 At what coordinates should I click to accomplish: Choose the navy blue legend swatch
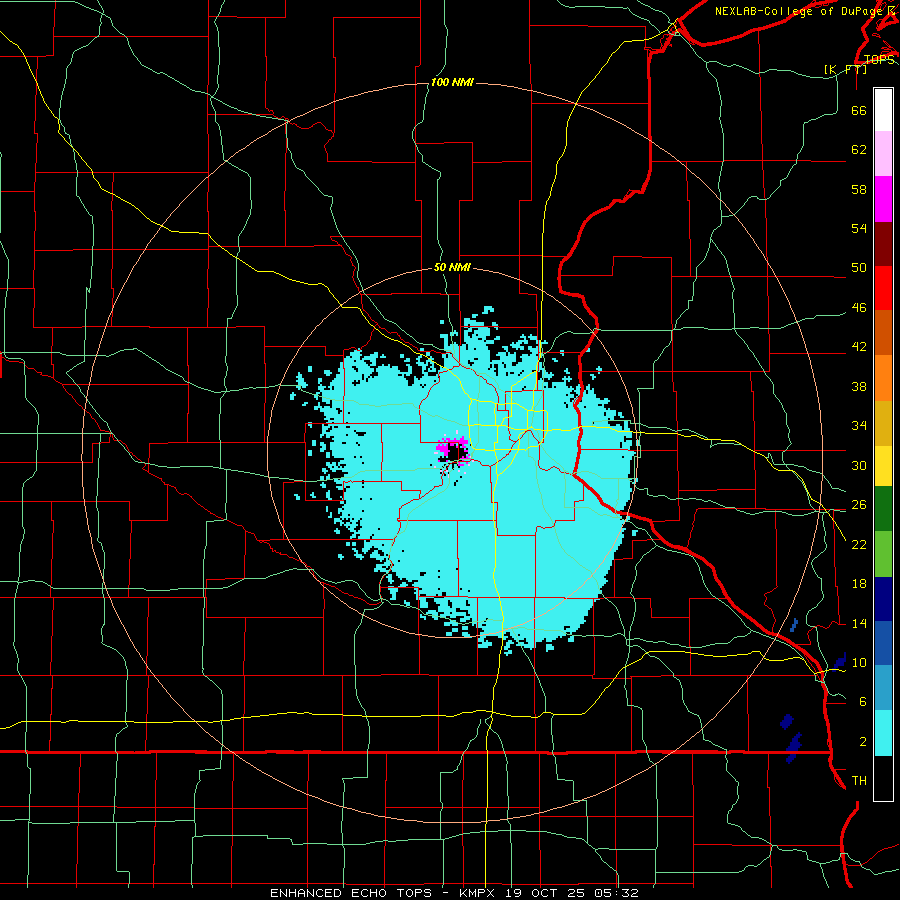(883, 599)
